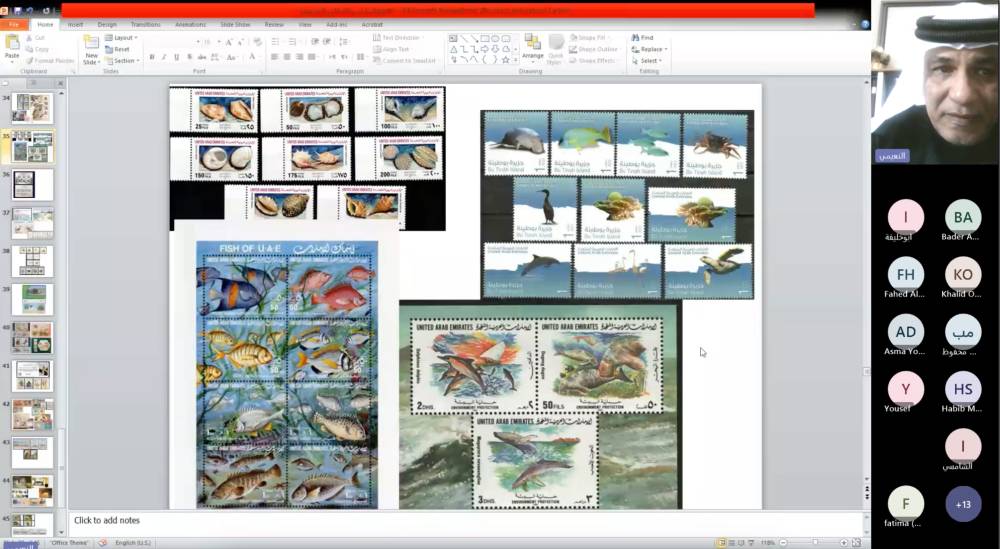Open the Slide Show tab
1000x549 pixels.
click(x=235, y=24)
